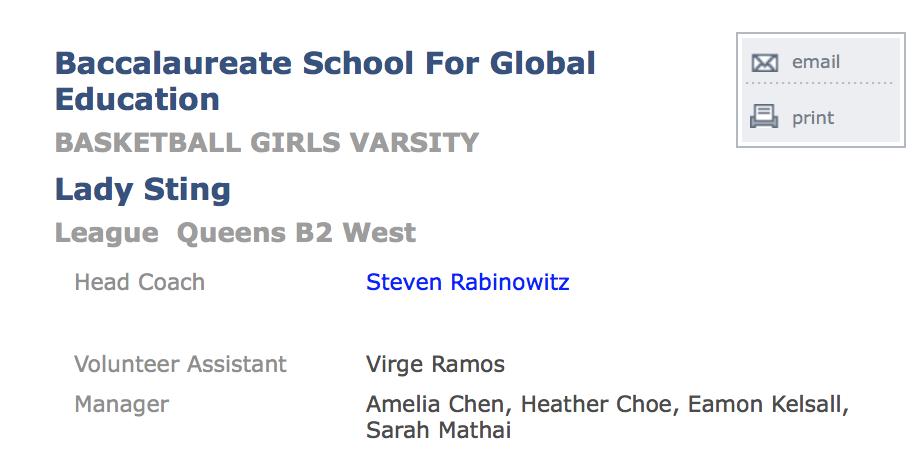Click the Lady Sting team name
This screenshot has height=456, width=914.
[143, 190]
